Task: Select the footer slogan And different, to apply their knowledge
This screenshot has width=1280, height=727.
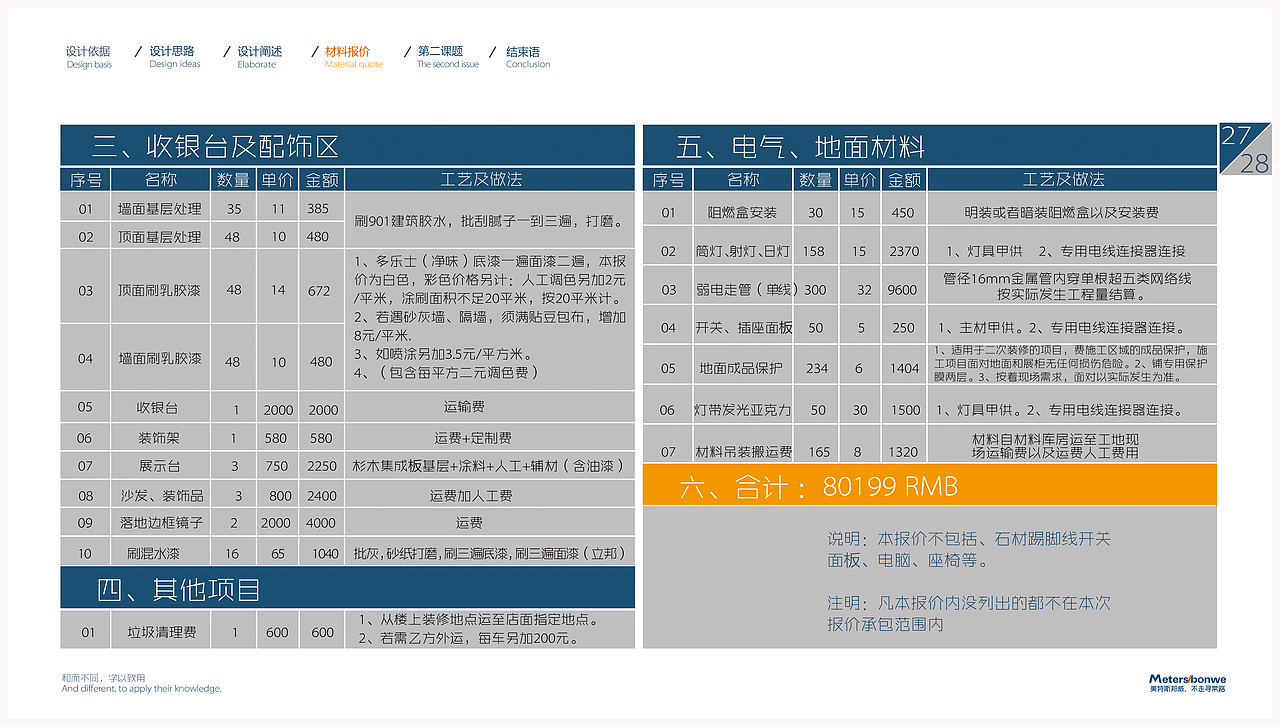Action: [x=141, y=689]
